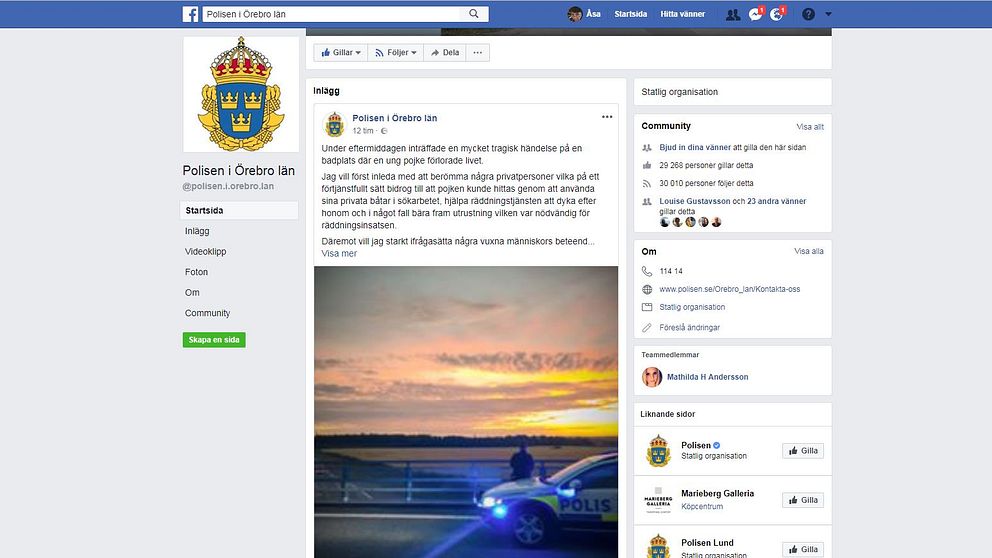Viewport: 992px width, 558px height.
Task: Expand post text with Visa mer
Action: point(339,253)
